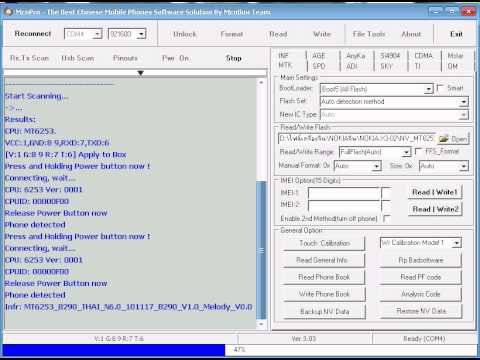Click the application icon in the title bar
This screenshot has width=480, height=360.
click(9, 12)
